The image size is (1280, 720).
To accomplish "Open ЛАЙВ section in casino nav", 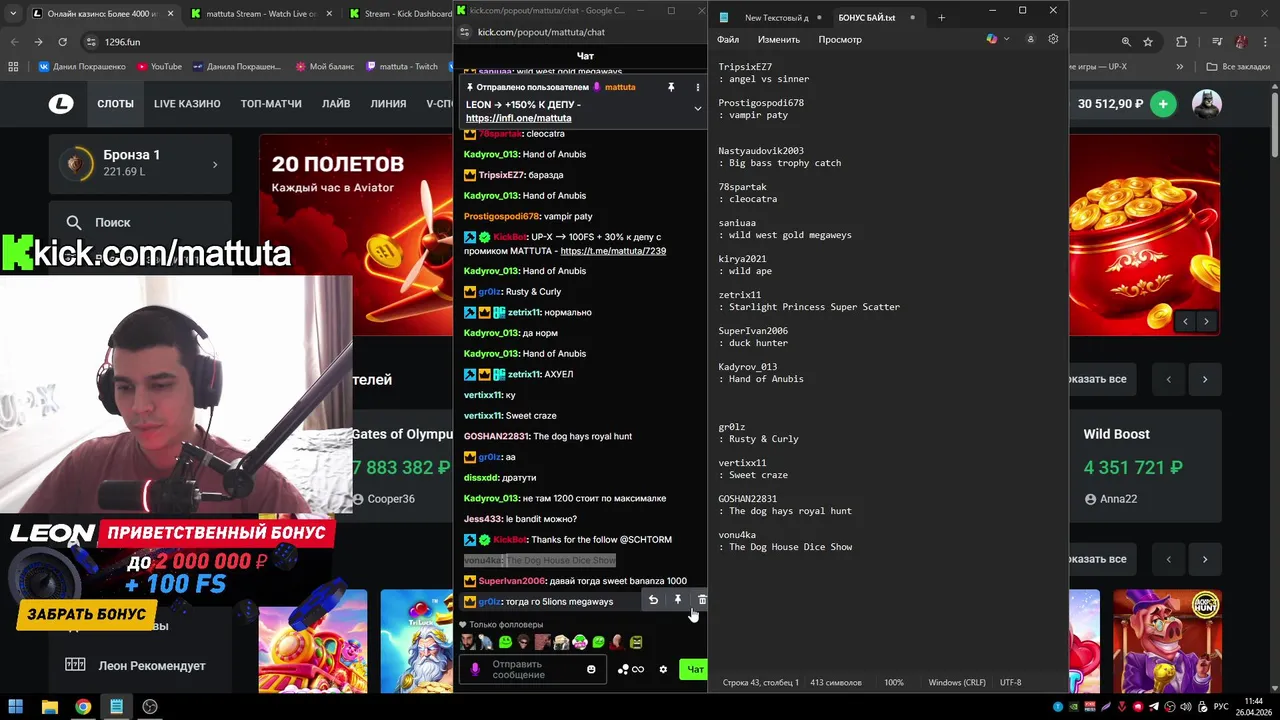I will point(336,103).
